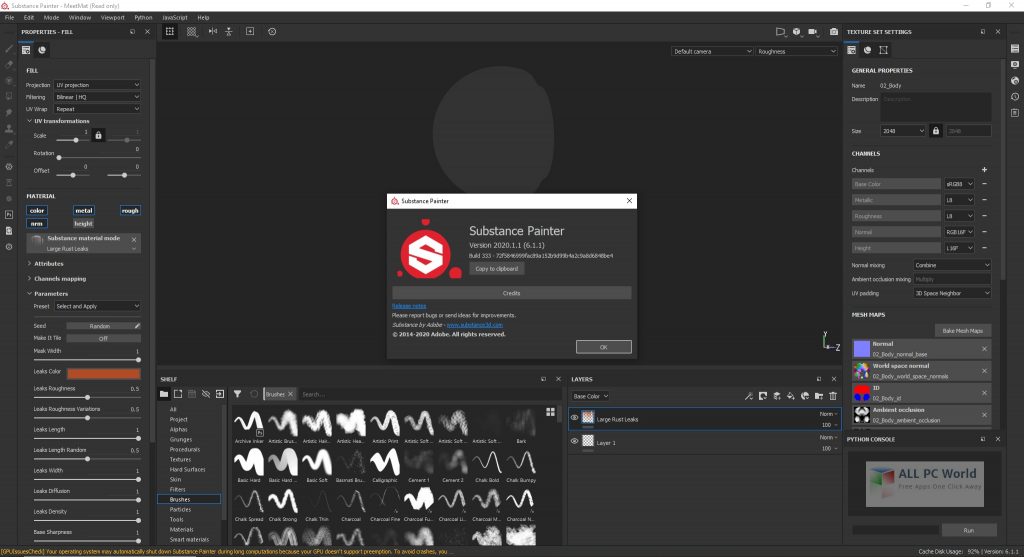Open the Release notes link

click(x=409, y=306)
